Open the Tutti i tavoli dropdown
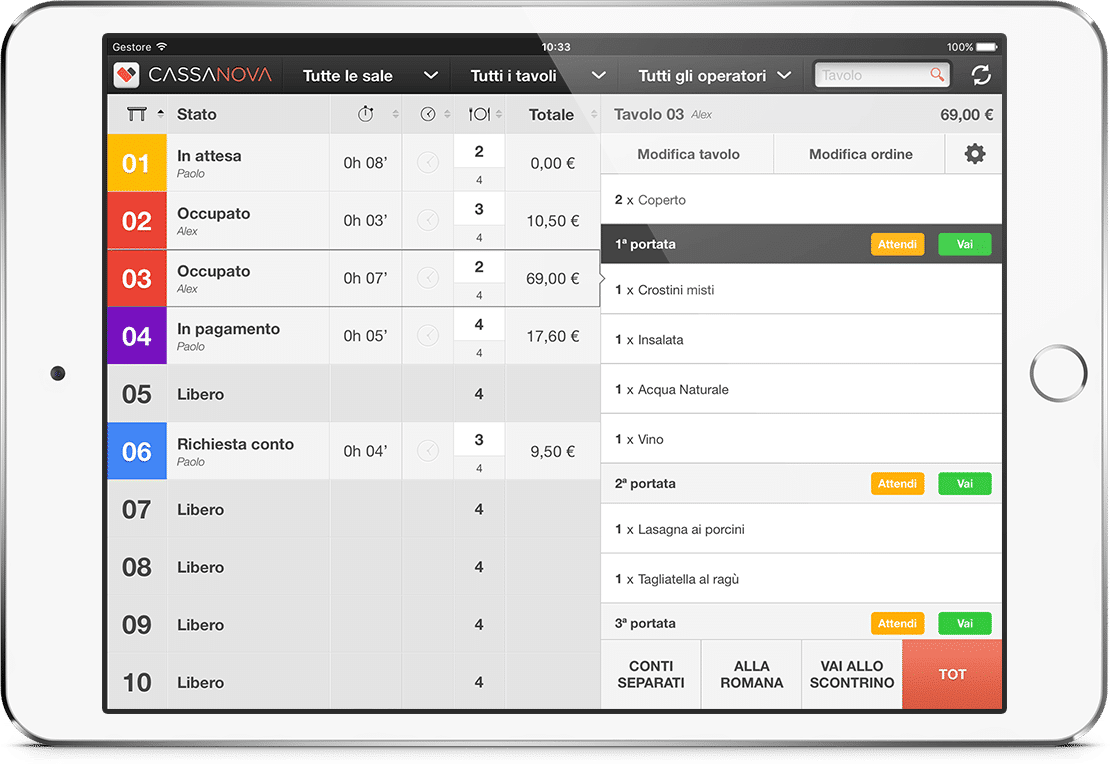The image size is (1110, 764). pyautogui.click(x=538, y=76)
